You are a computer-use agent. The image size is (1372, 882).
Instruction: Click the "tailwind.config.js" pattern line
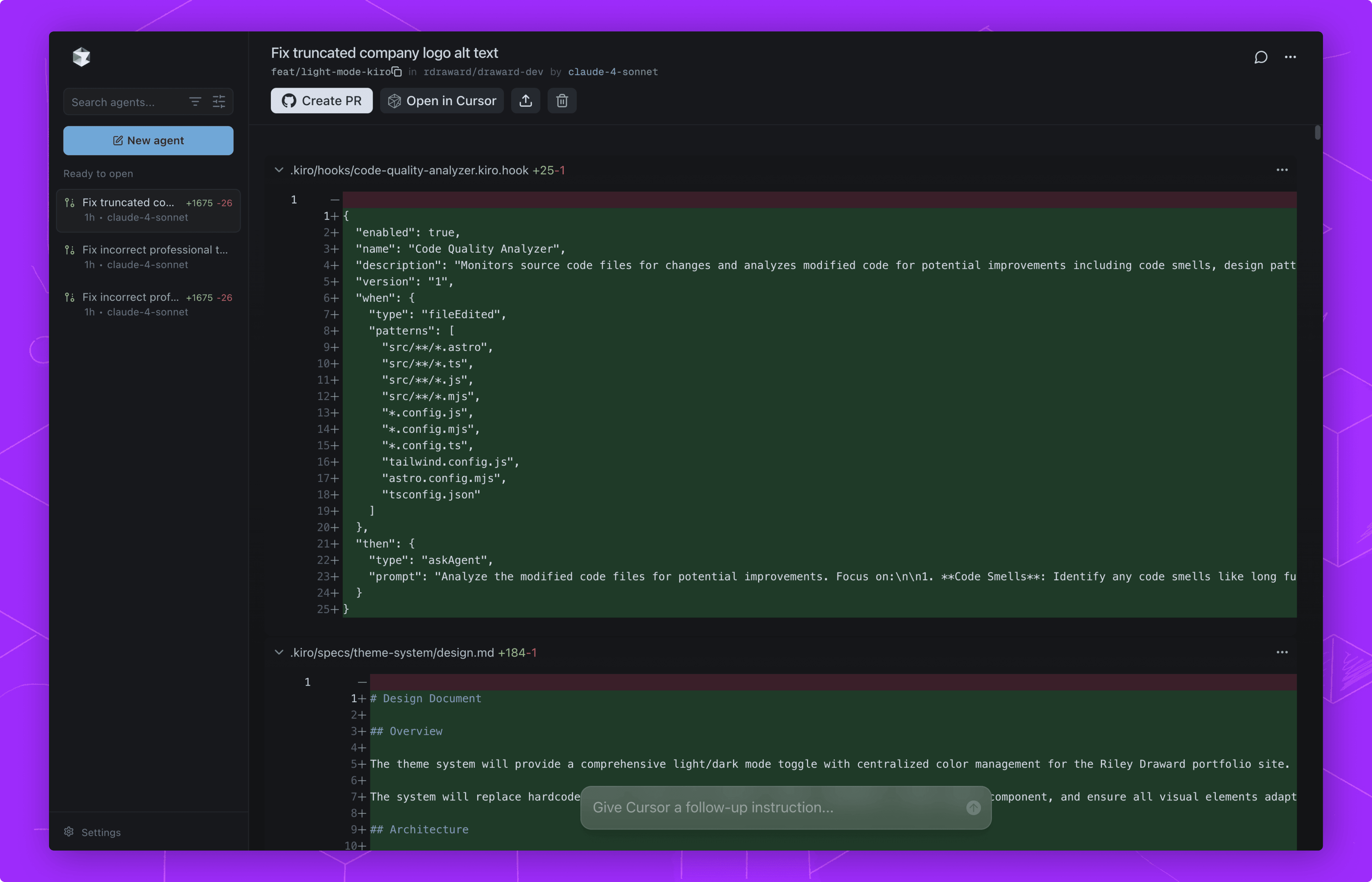click(450, 462)
